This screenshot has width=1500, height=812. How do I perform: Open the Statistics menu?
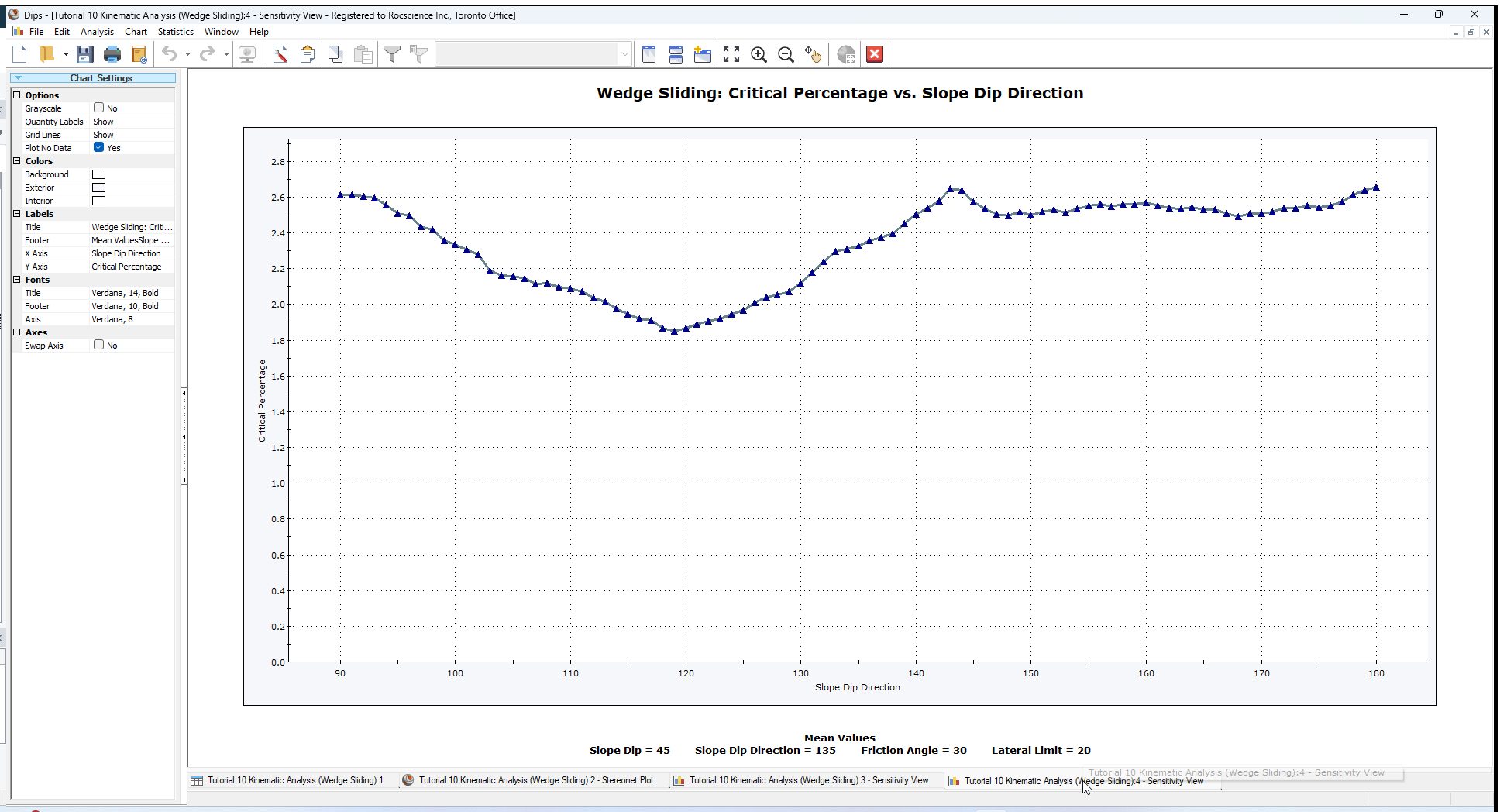point(175,32)
